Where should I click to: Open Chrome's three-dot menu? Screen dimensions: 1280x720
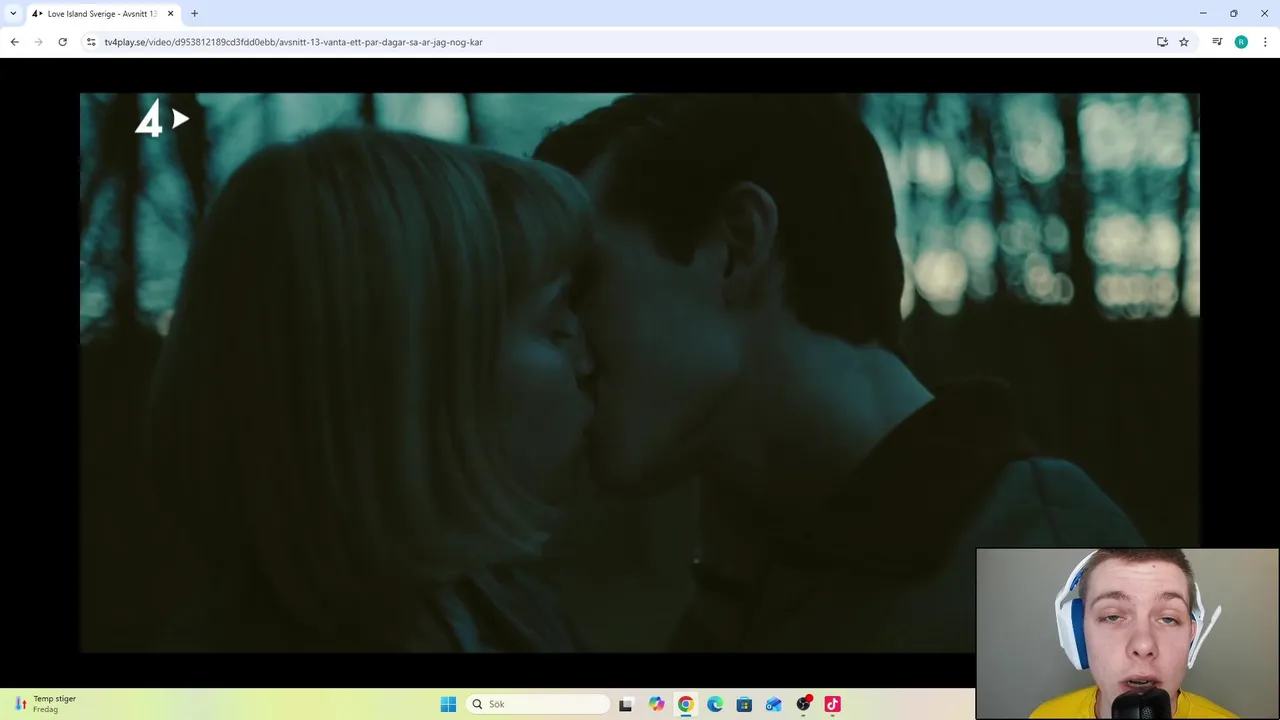click(1265, 42)
